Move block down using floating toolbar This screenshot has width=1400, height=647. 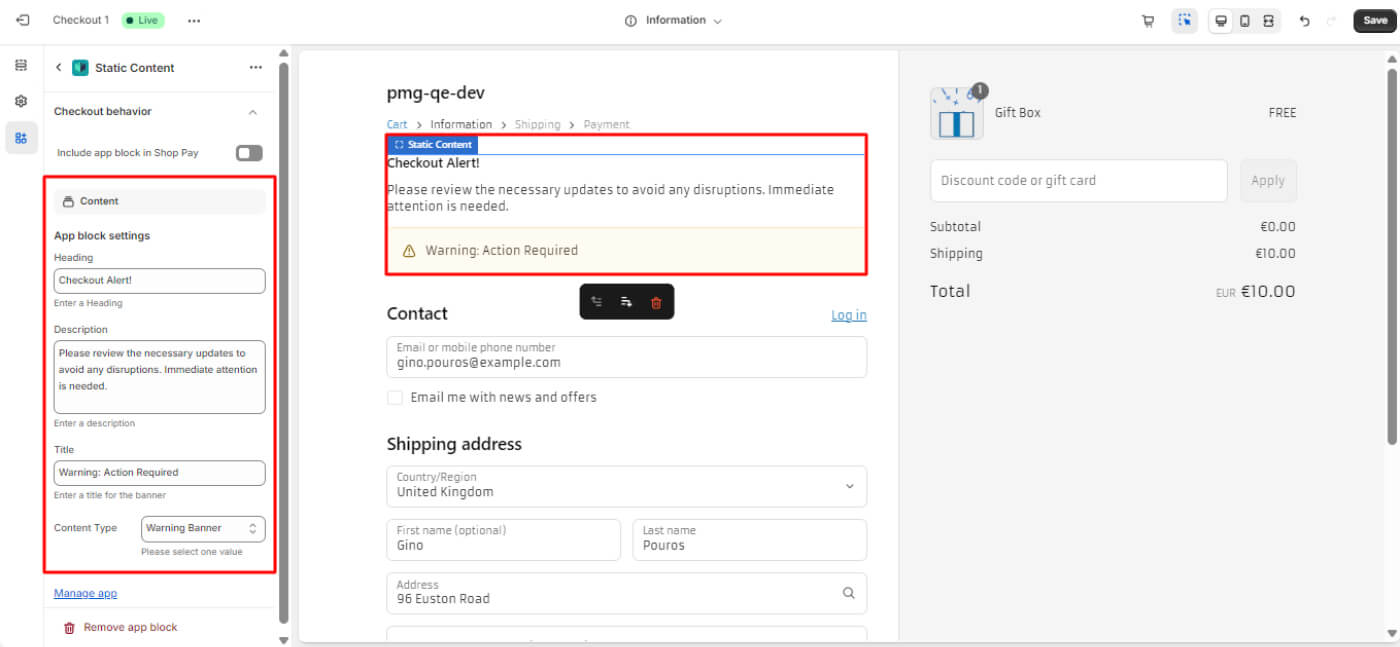(x=626, y=302)
